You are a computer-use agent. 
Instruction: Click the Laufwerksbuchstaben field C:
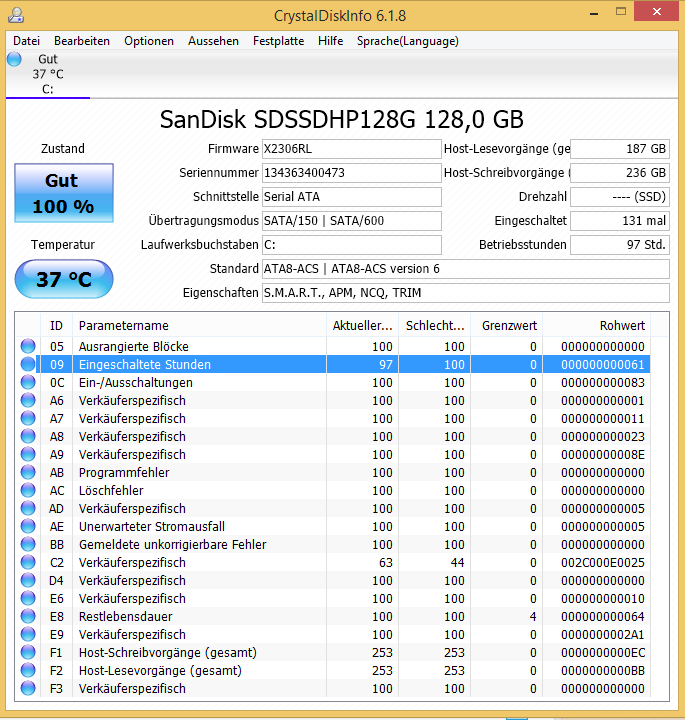[352, 245]
